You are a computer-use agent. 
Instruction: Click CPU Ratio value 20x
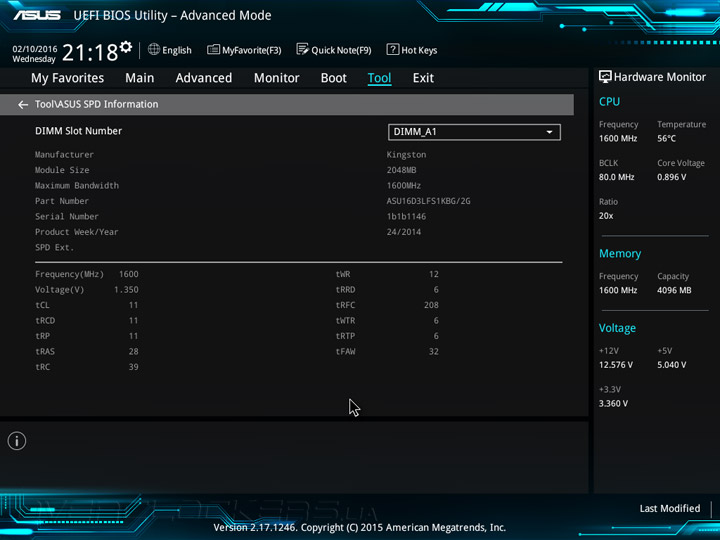point(606,215)
